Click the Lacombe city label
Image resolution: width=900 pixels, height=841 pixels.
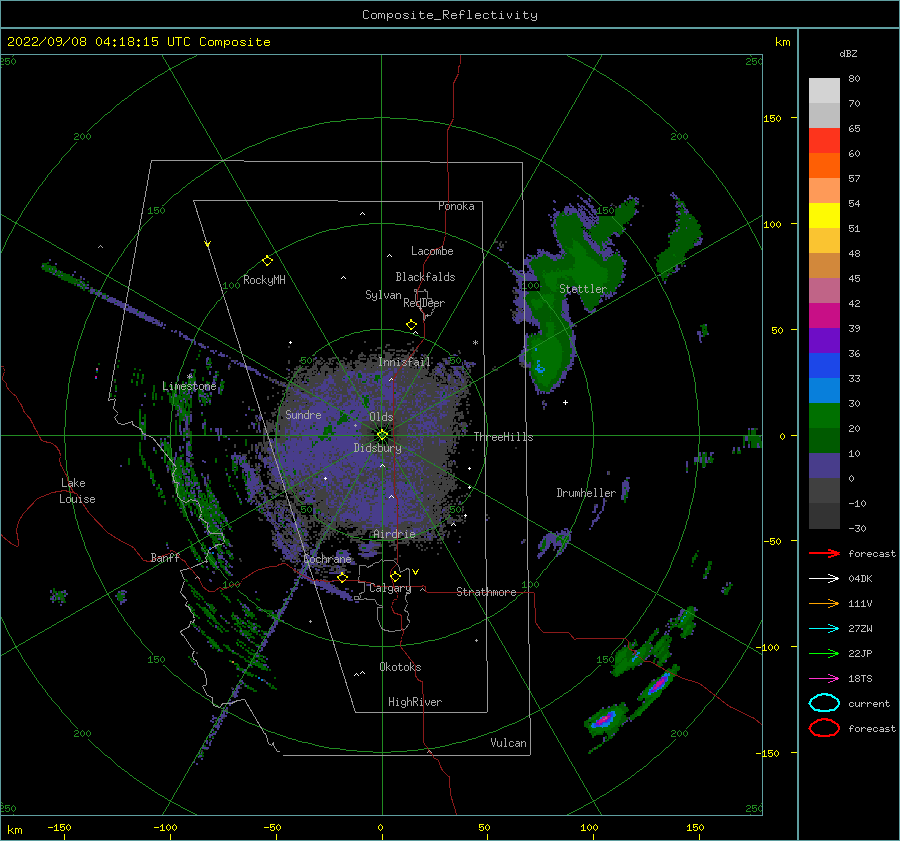432,251
